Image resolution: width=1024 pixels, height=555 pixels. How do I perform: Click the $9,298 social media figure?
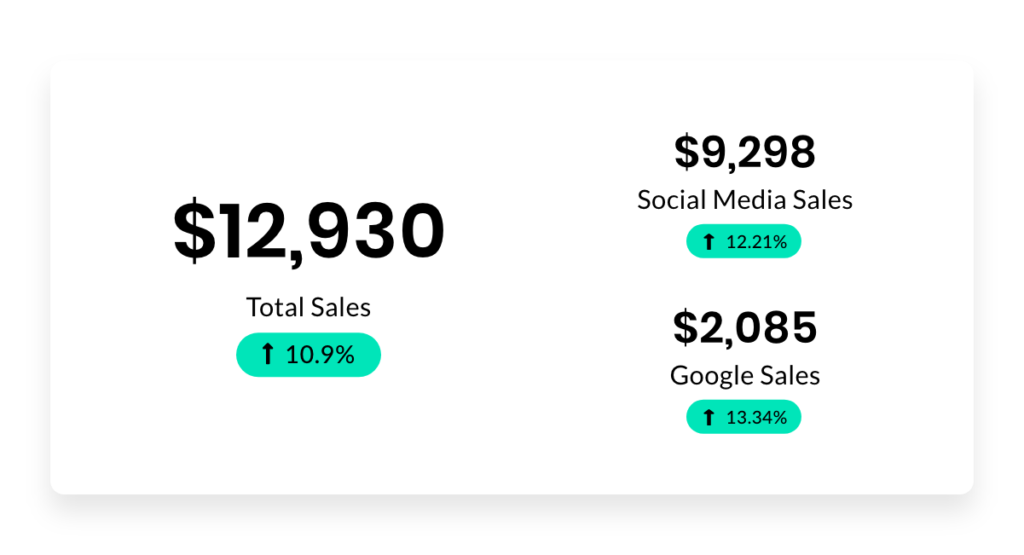[744, 151]
